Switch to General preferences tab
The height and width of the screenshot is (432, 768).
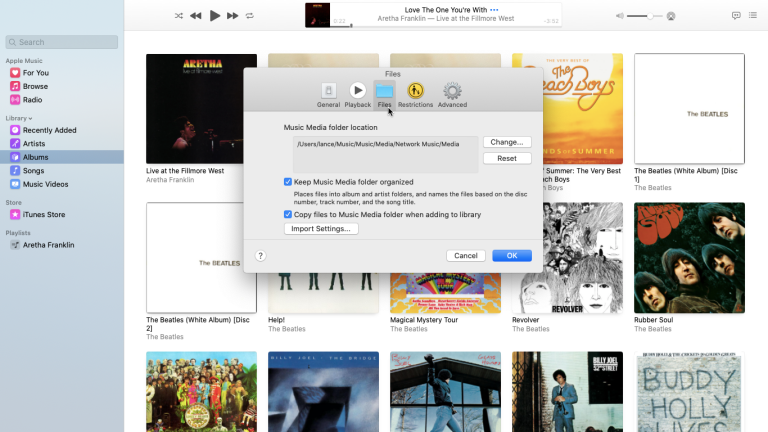(x=328, y=95)
